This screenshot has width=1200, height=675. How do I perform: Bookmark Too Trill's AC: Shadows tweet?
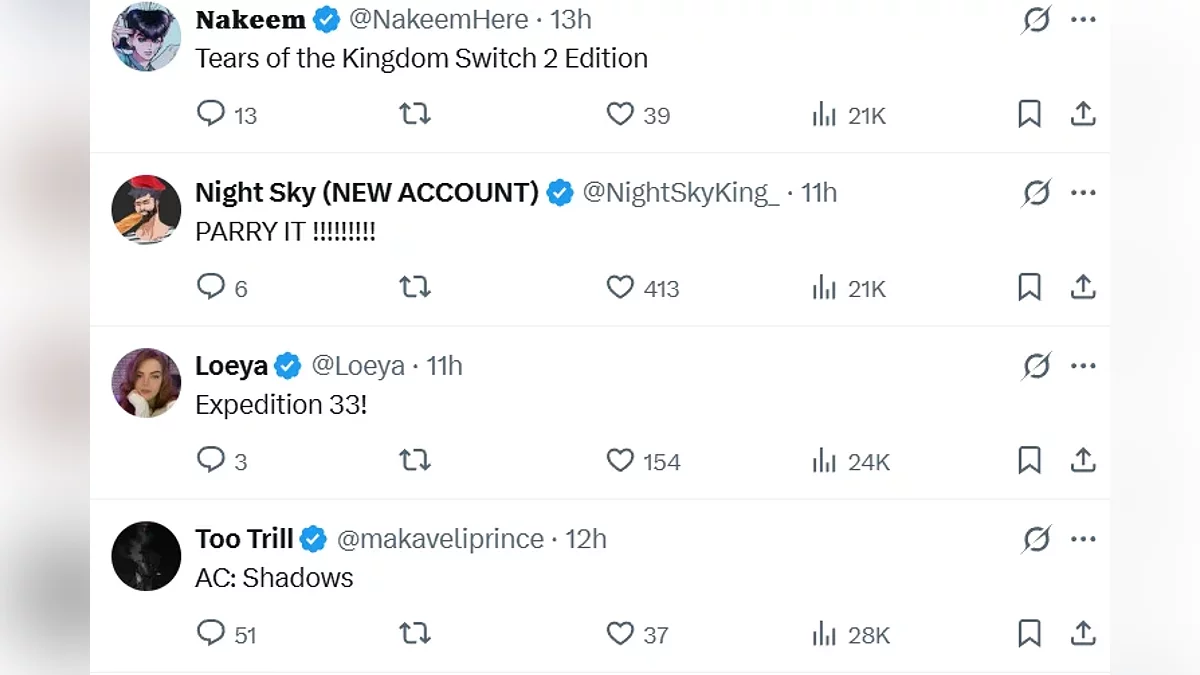(x=1029, y=634)
